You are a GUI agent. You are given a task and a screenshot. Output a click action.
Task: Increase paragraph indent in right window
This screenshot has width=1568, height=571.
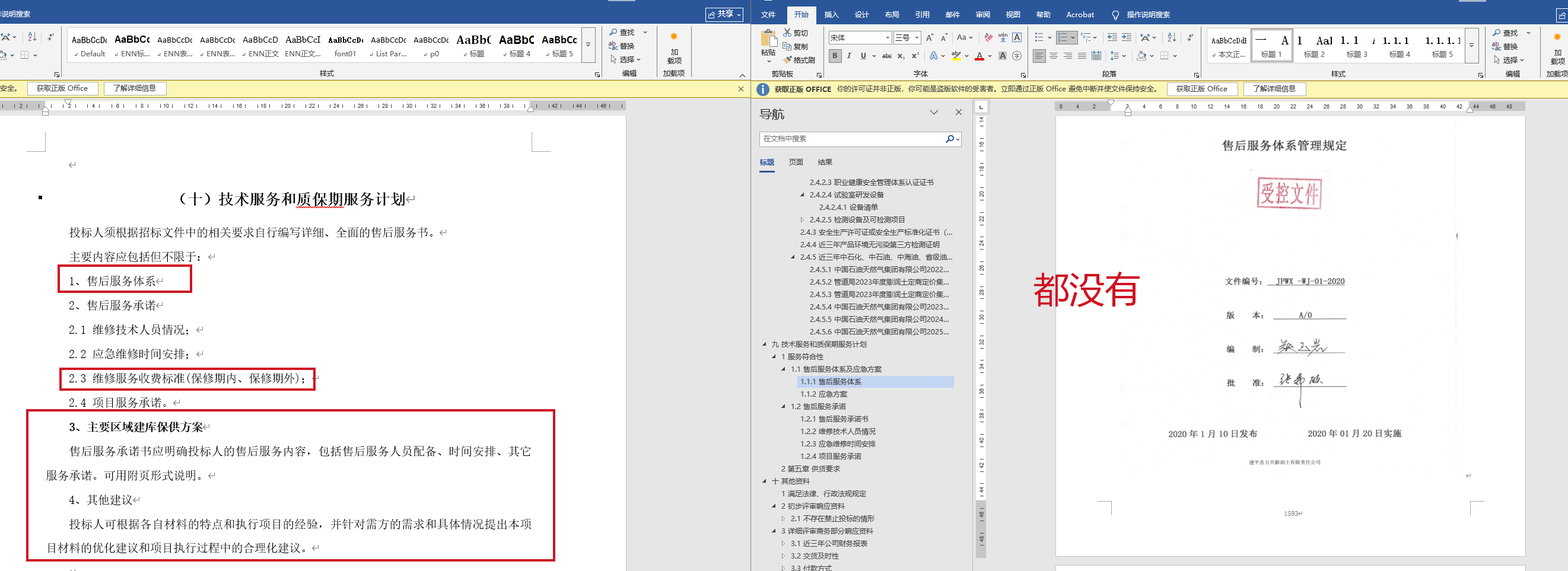pyautogui.click(x=1127, y=38)
